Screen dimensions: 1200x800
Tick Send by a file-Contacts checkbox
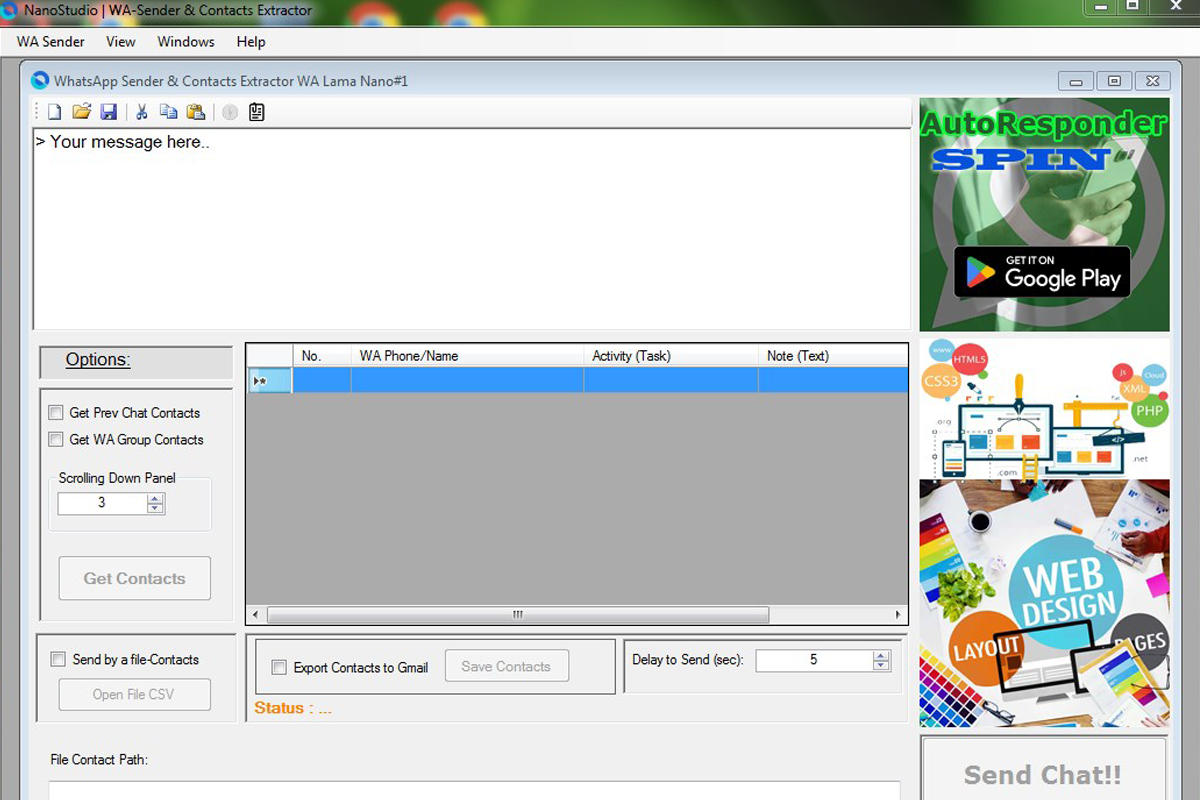58,660
